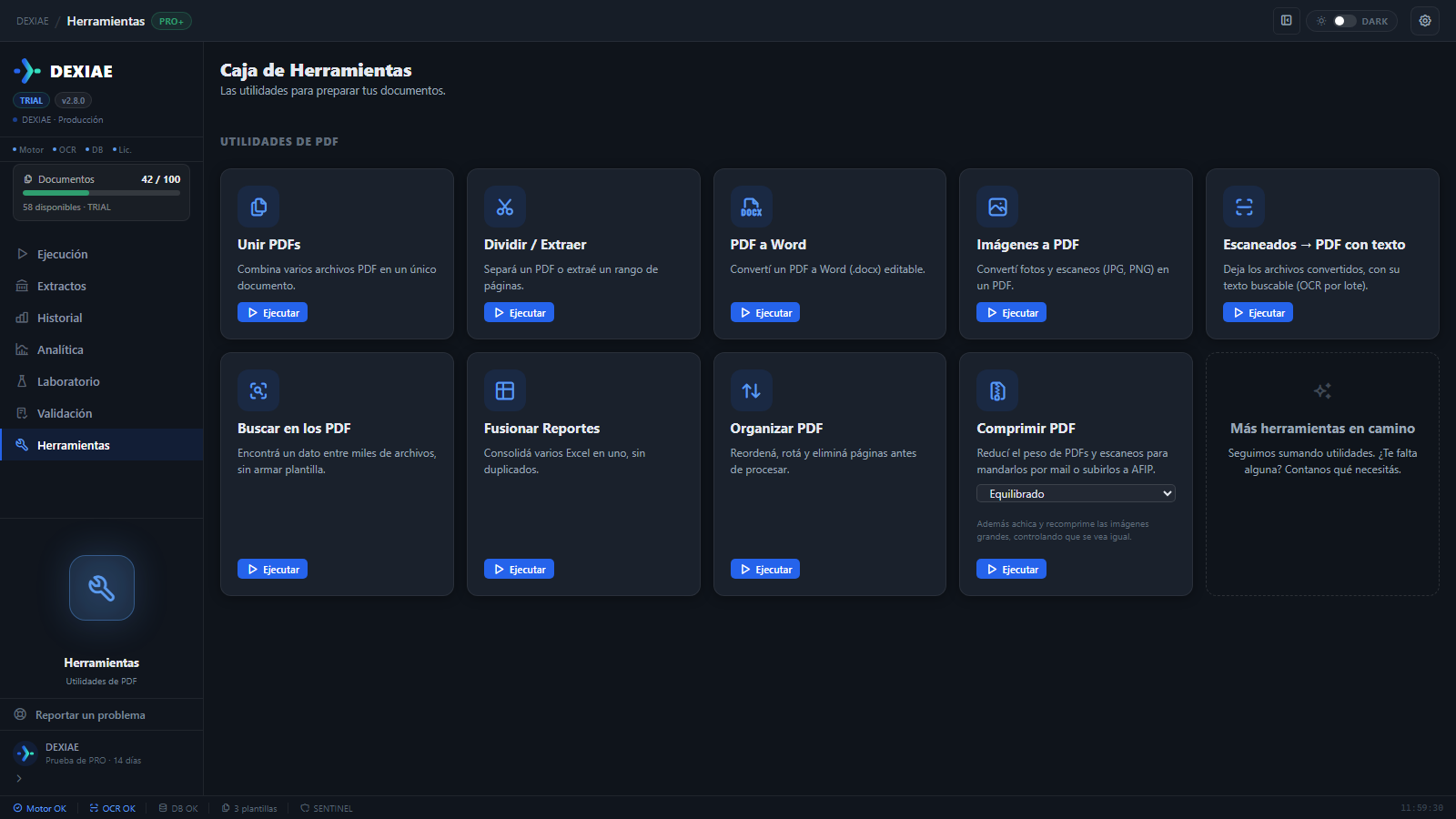
Task: Click the DOCX icon on PDF a Word
Action: tap(752, 207)
